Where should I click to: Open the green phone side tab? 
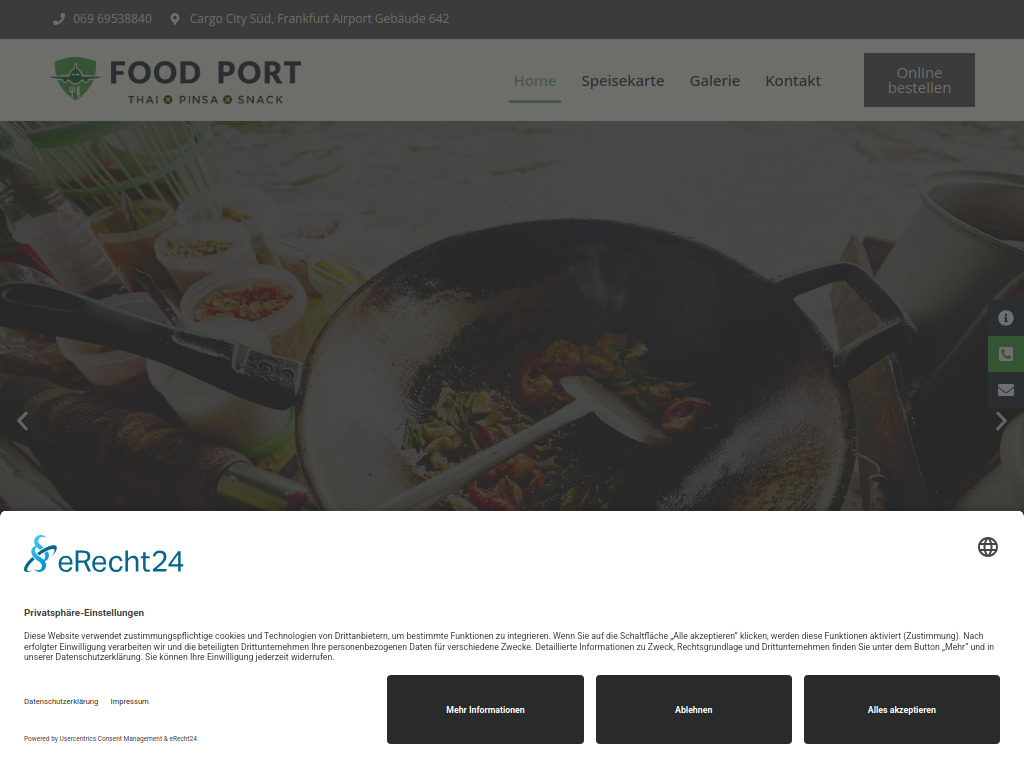click(x=1006, y=354)
